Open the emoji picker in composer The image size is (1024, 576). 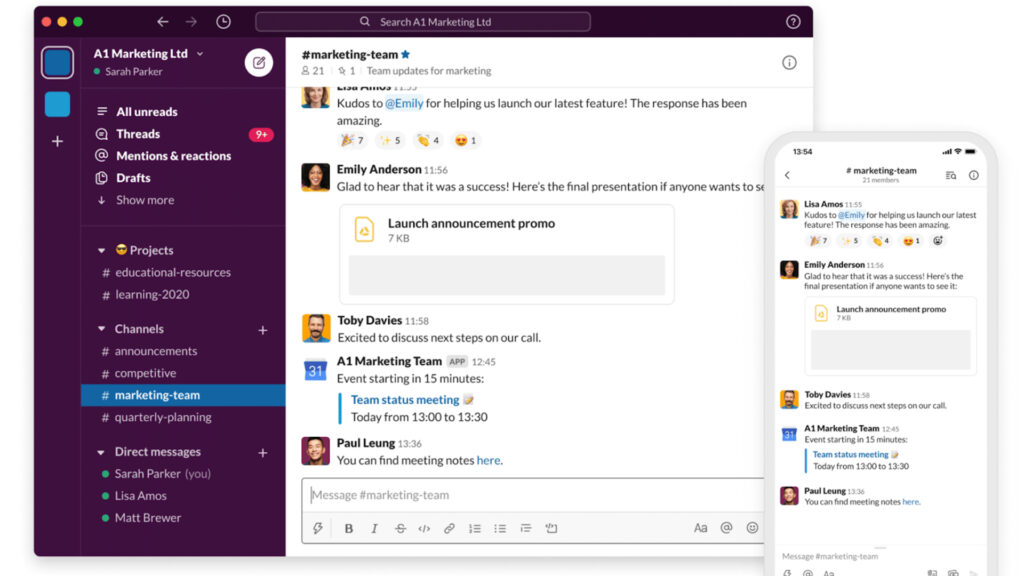coord(752,528)
